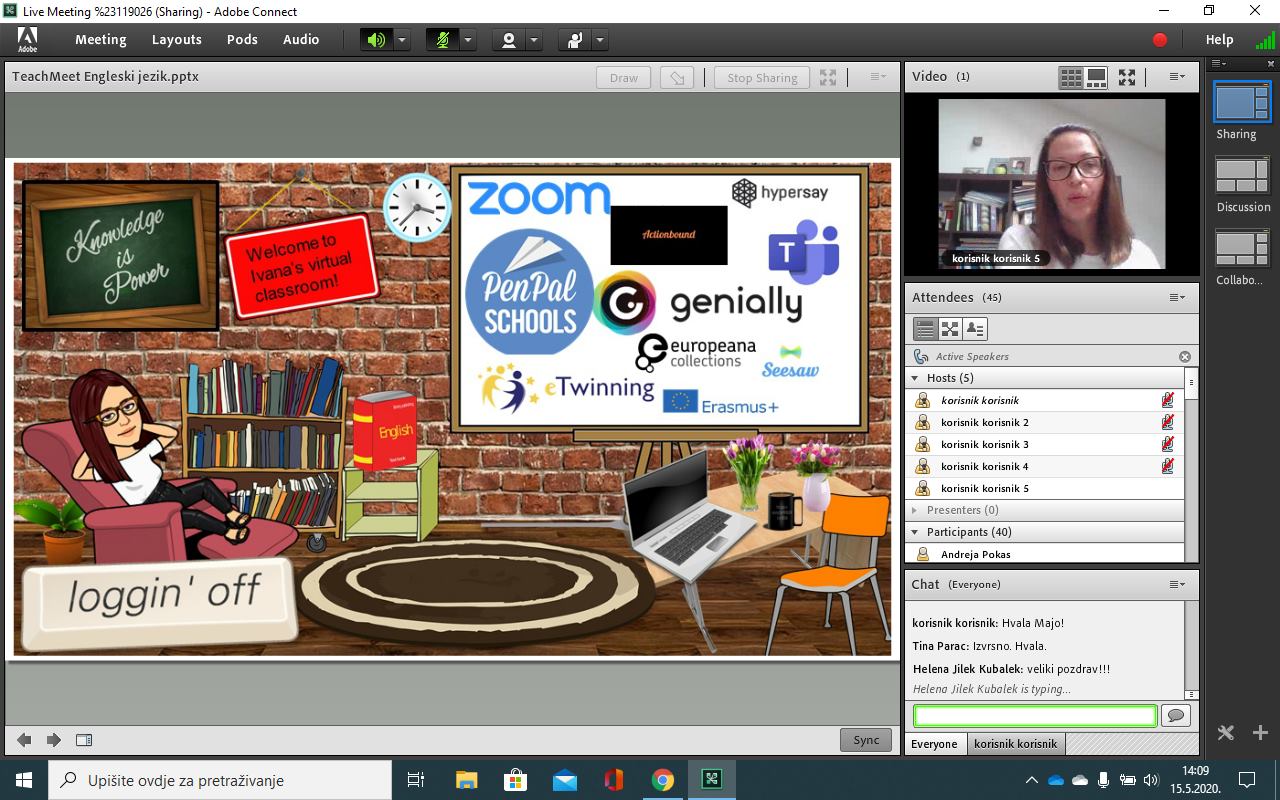
Task: Click the chat message input field
Action: click(1035, 715)
